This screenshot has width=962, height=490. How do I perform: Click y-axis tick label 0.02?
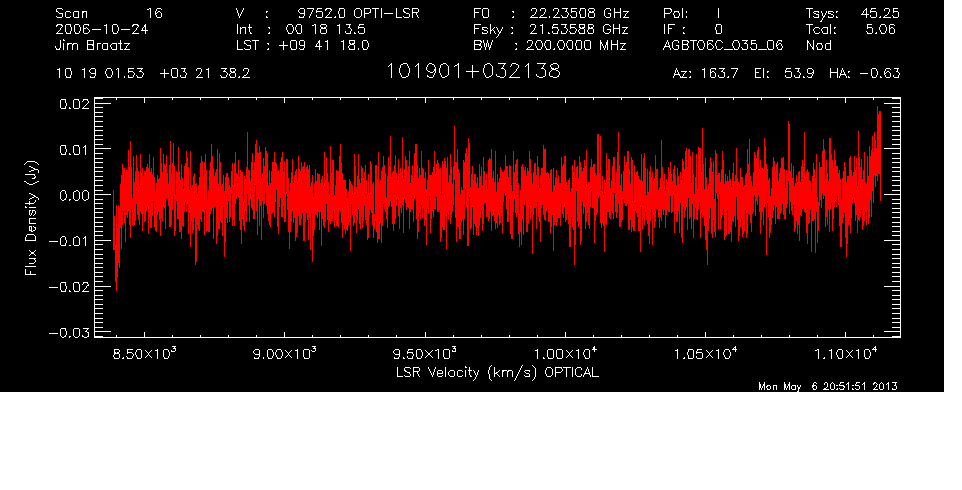click(x=74, y=104)
